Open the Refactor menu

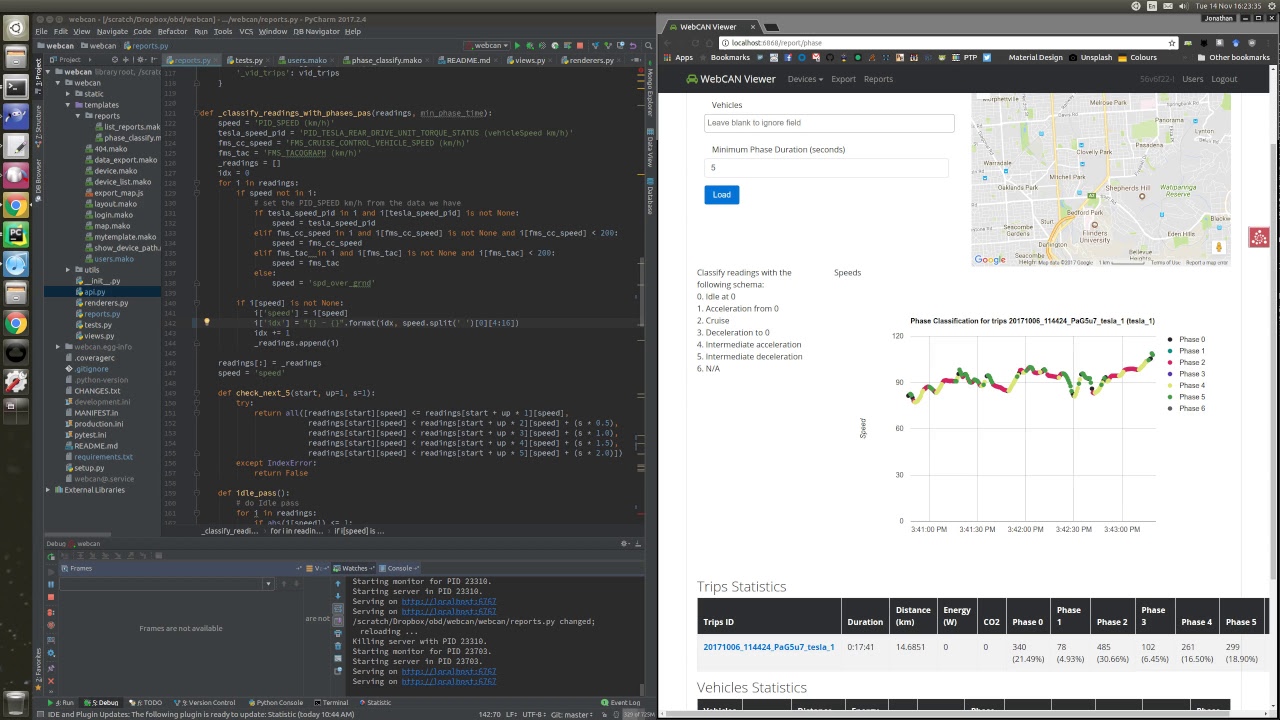(x=172, y=31)
